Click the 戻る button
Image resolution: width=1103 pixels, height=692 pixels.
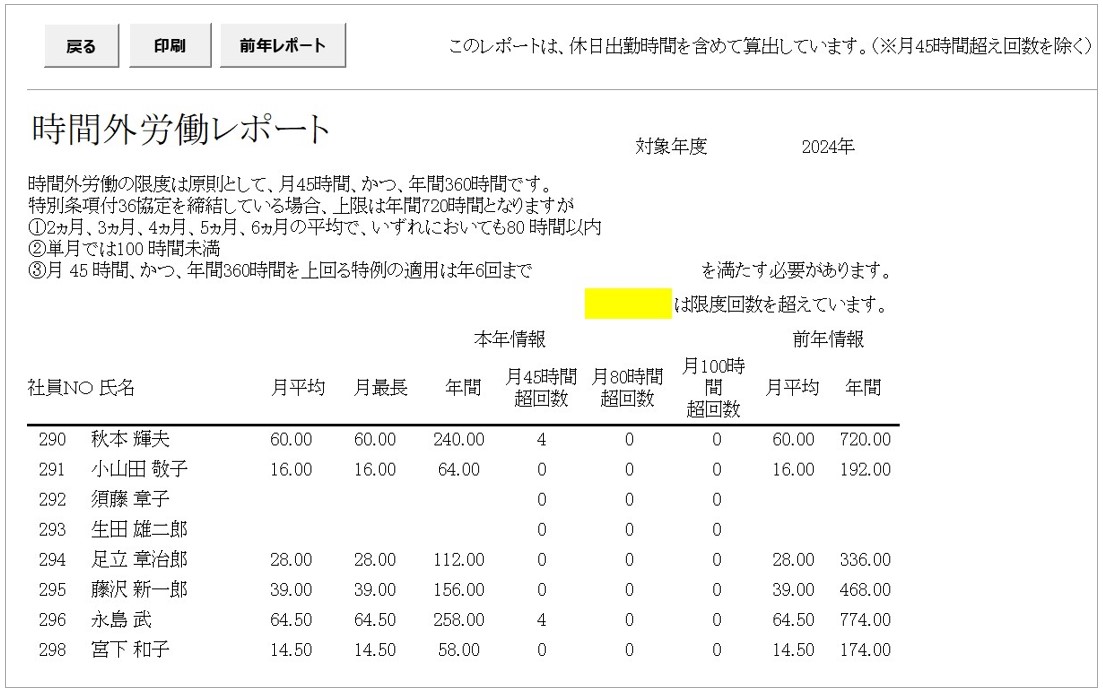[x=82, y=46]
